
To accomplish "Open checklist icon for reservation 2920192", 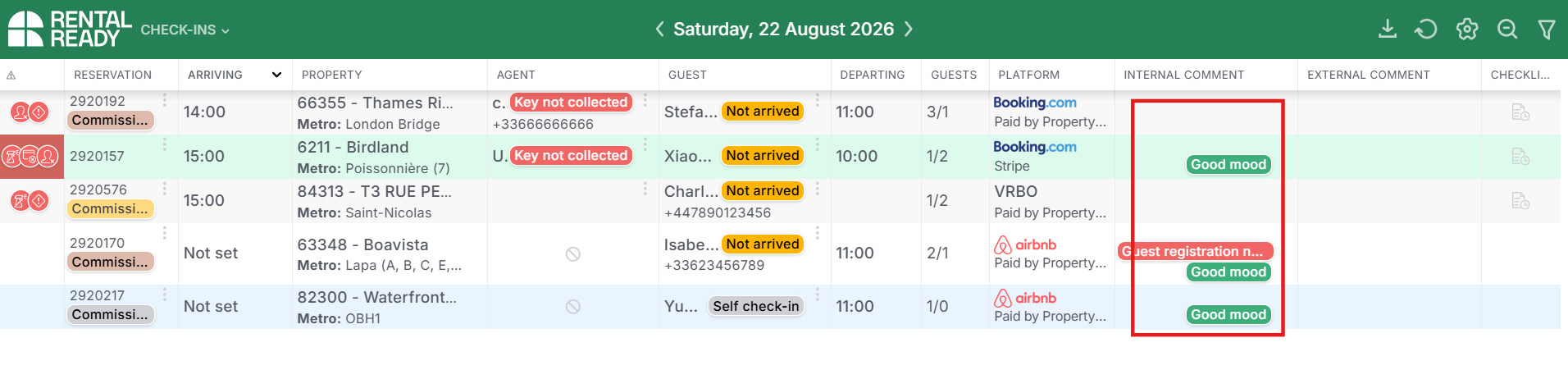I will click(x=1520, y=112).
